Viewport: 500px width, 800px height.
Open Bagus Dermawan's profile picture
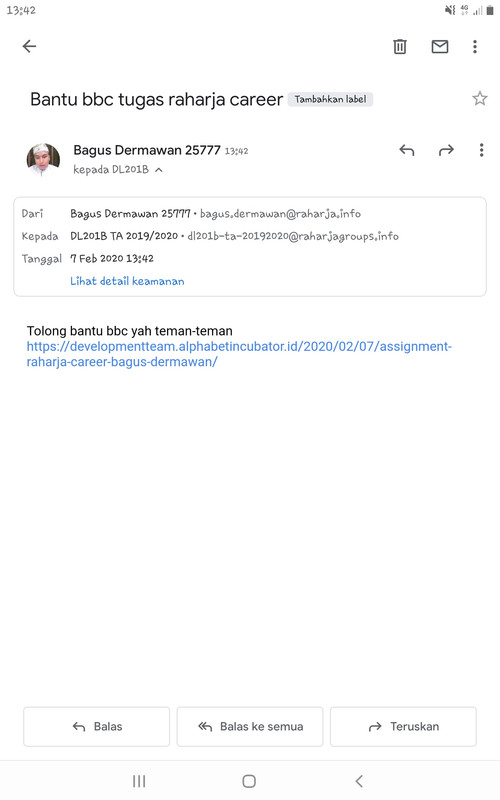pyautogui.click(x=43, y=160)
